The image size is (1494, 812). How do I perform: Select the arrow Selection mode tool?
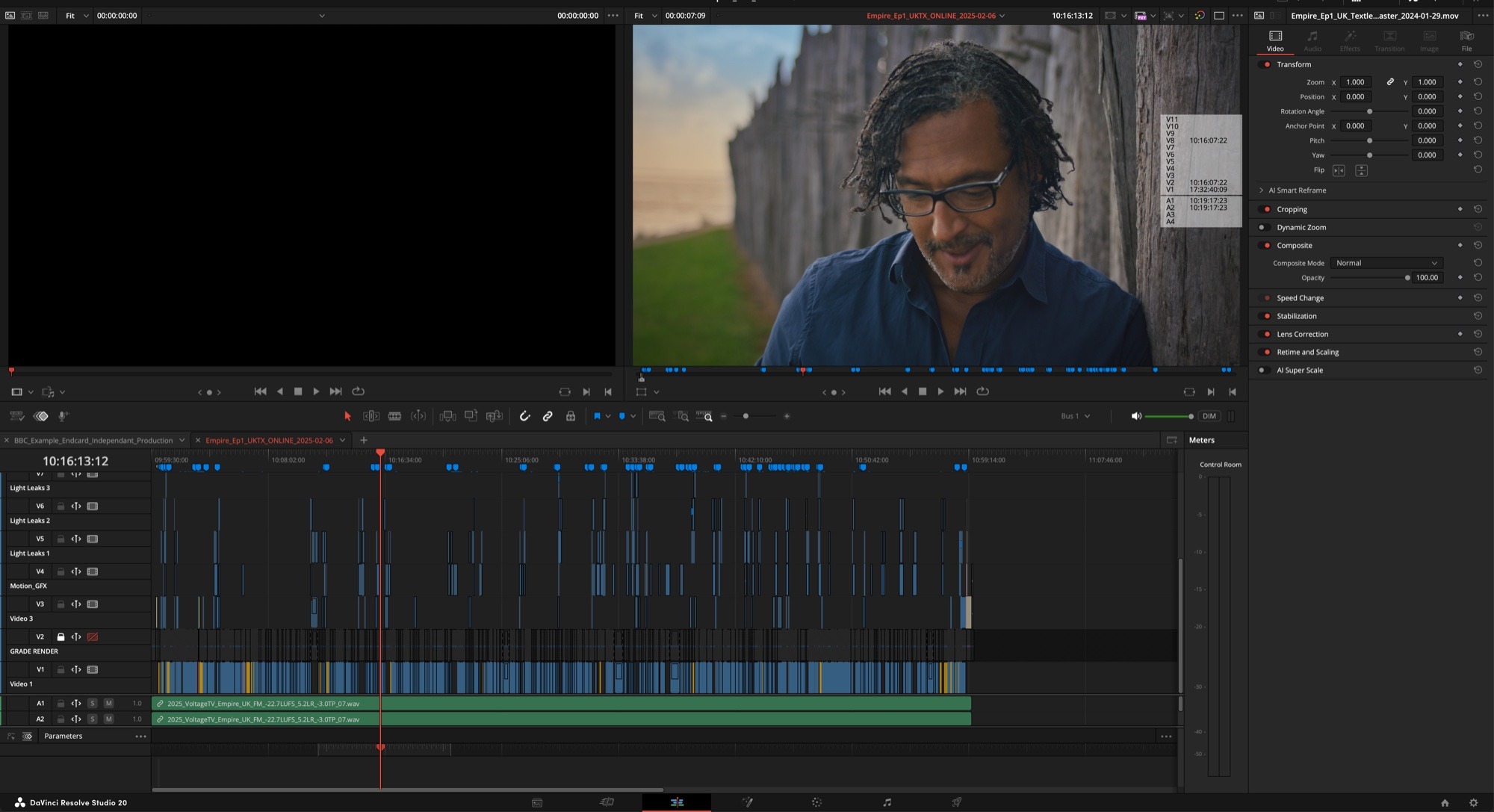(x=347, y=416)
